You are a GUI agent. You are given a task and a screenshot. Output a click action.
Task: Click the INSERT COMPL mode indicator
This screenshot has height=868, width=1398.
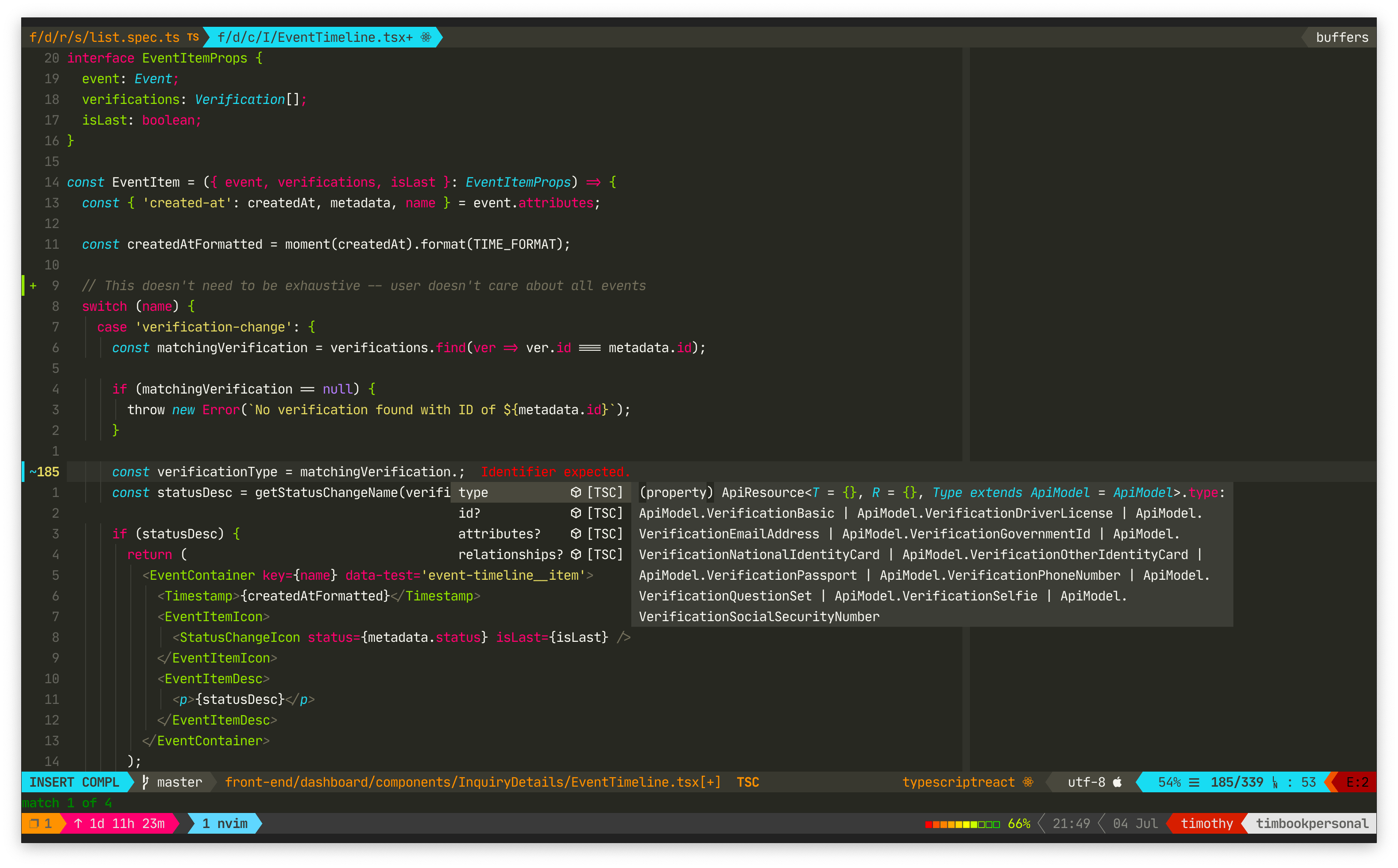[x=74, y=782]
